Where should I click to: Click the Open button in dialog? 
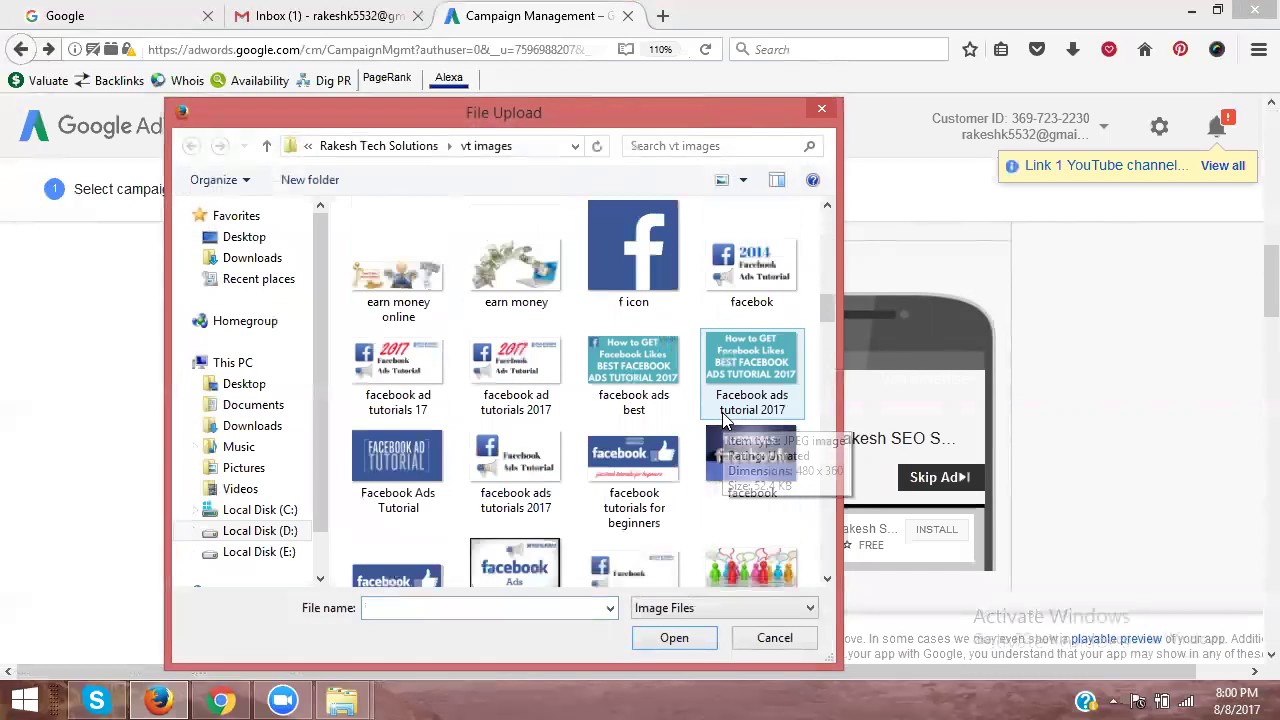coord(674,638)
